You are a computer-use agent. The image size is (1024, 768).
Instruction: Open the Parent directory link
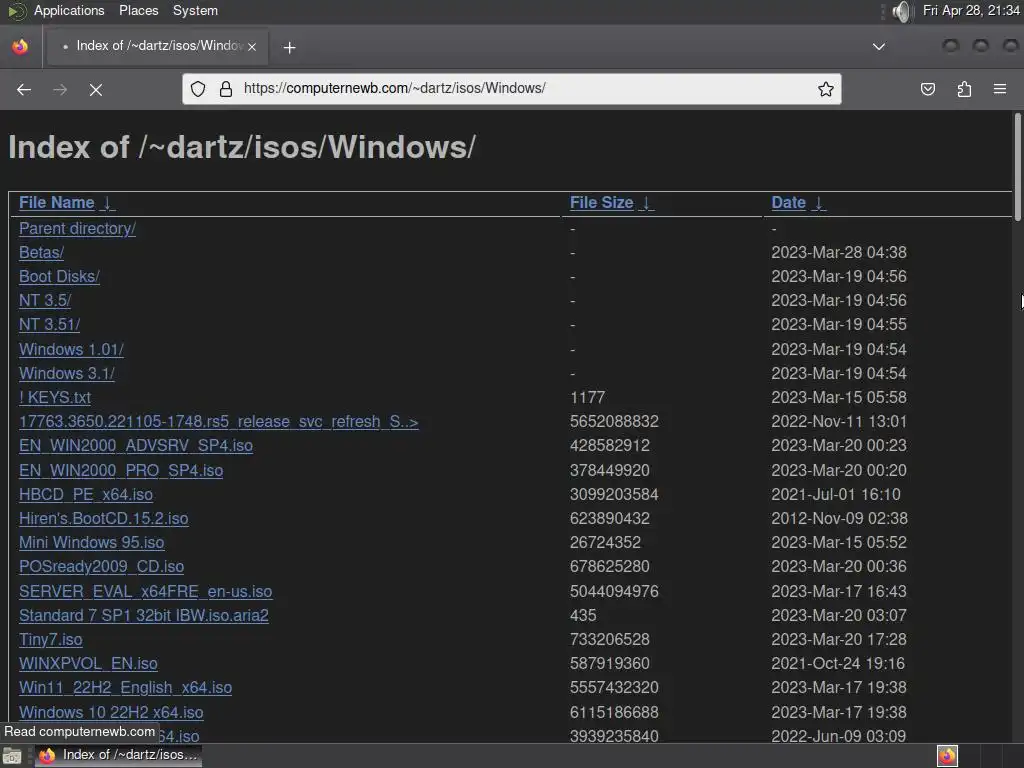[77, 229]
